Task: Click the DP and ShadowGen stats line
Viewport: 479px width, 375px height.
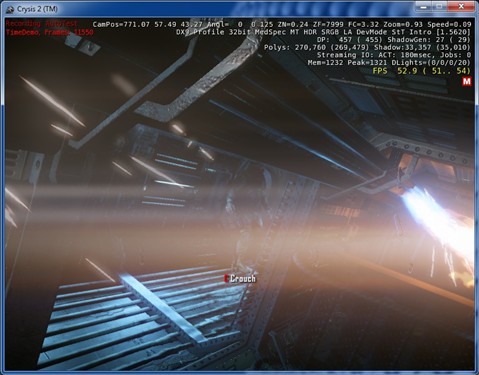Action: click(394, 40)
